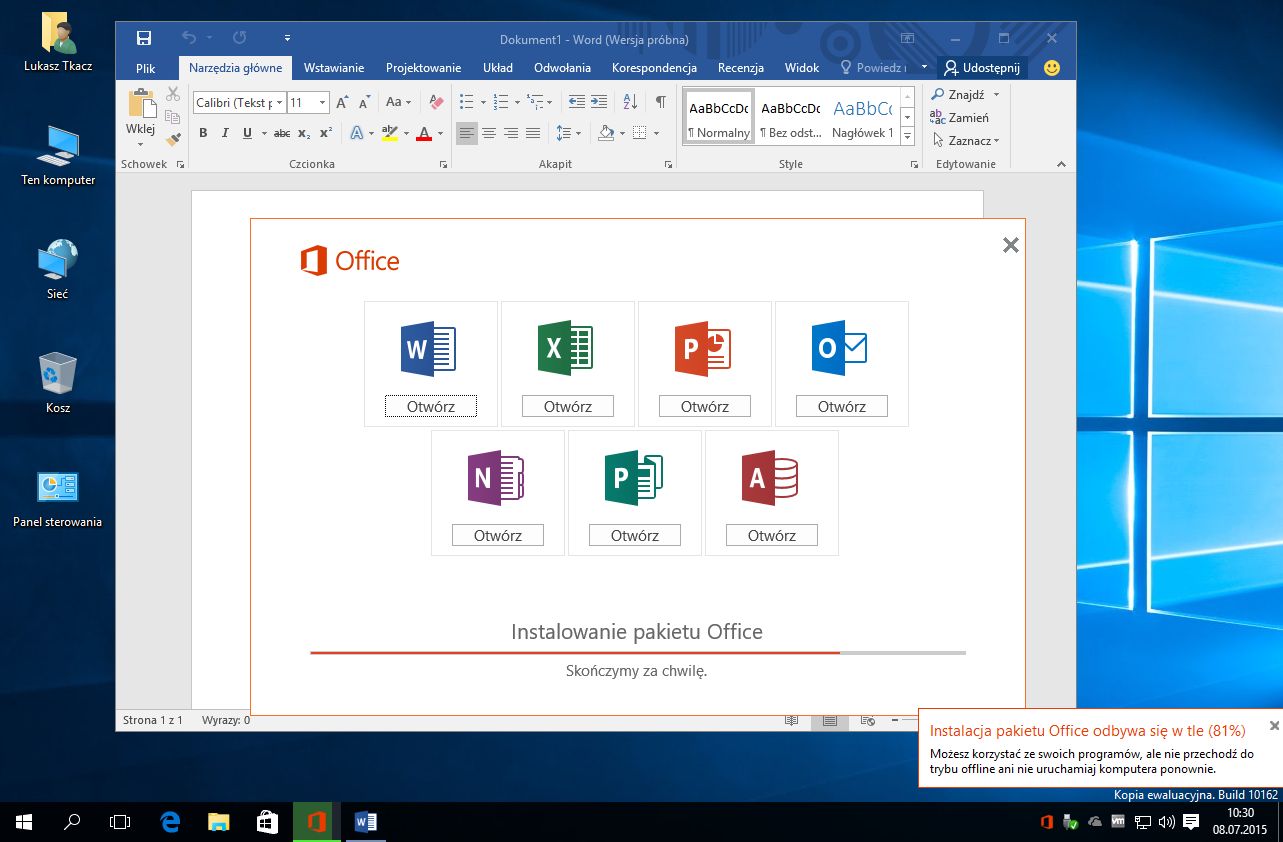Switch to the Układ tab
This screenshot has width=1283, height=842.
[498, 68]
